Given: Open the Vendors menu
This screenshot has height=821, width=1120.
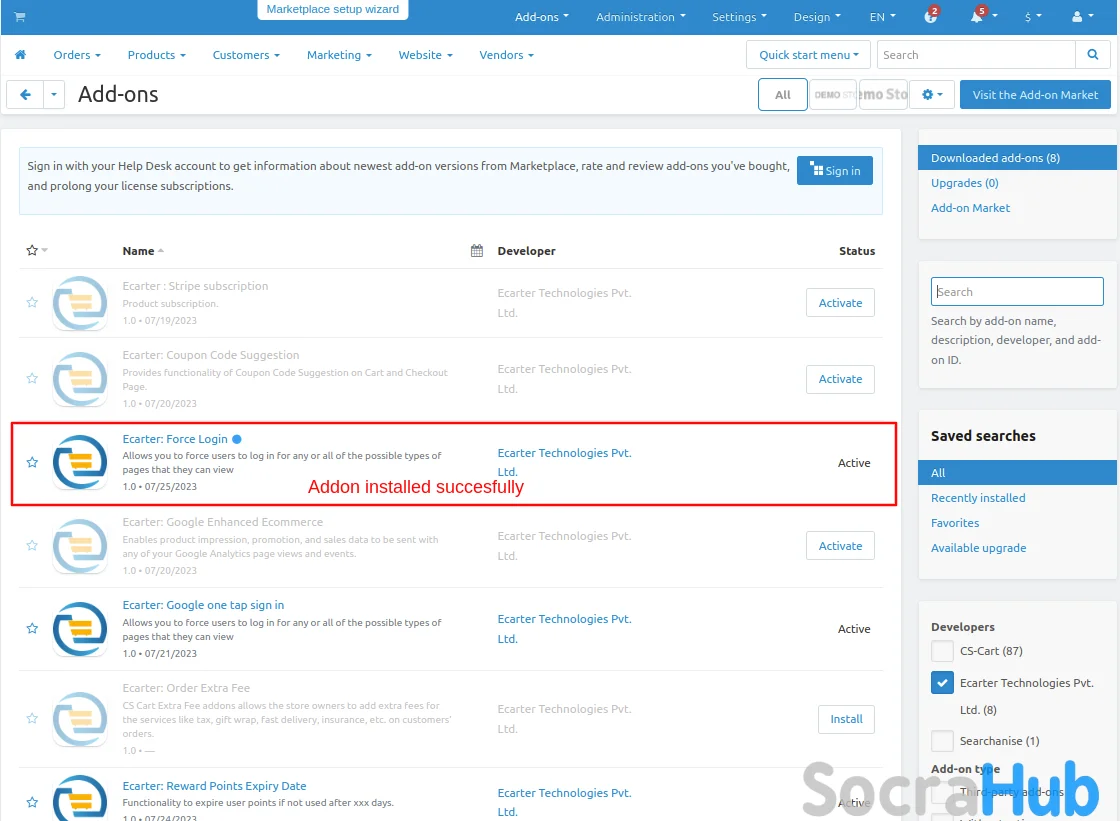Looking at the screenshot, I should (506, 55).
